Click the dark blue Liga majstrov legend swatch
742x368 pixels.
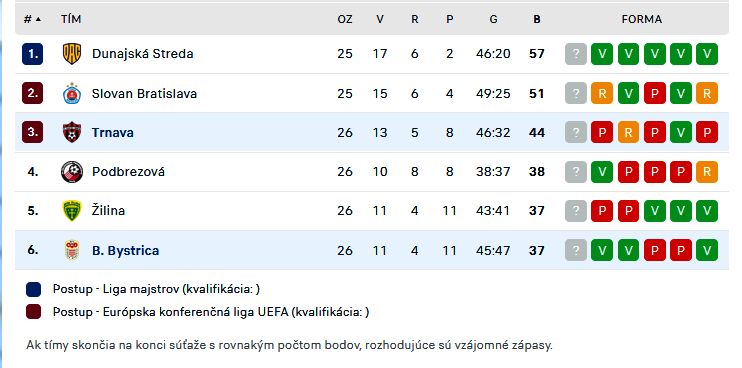34,289
